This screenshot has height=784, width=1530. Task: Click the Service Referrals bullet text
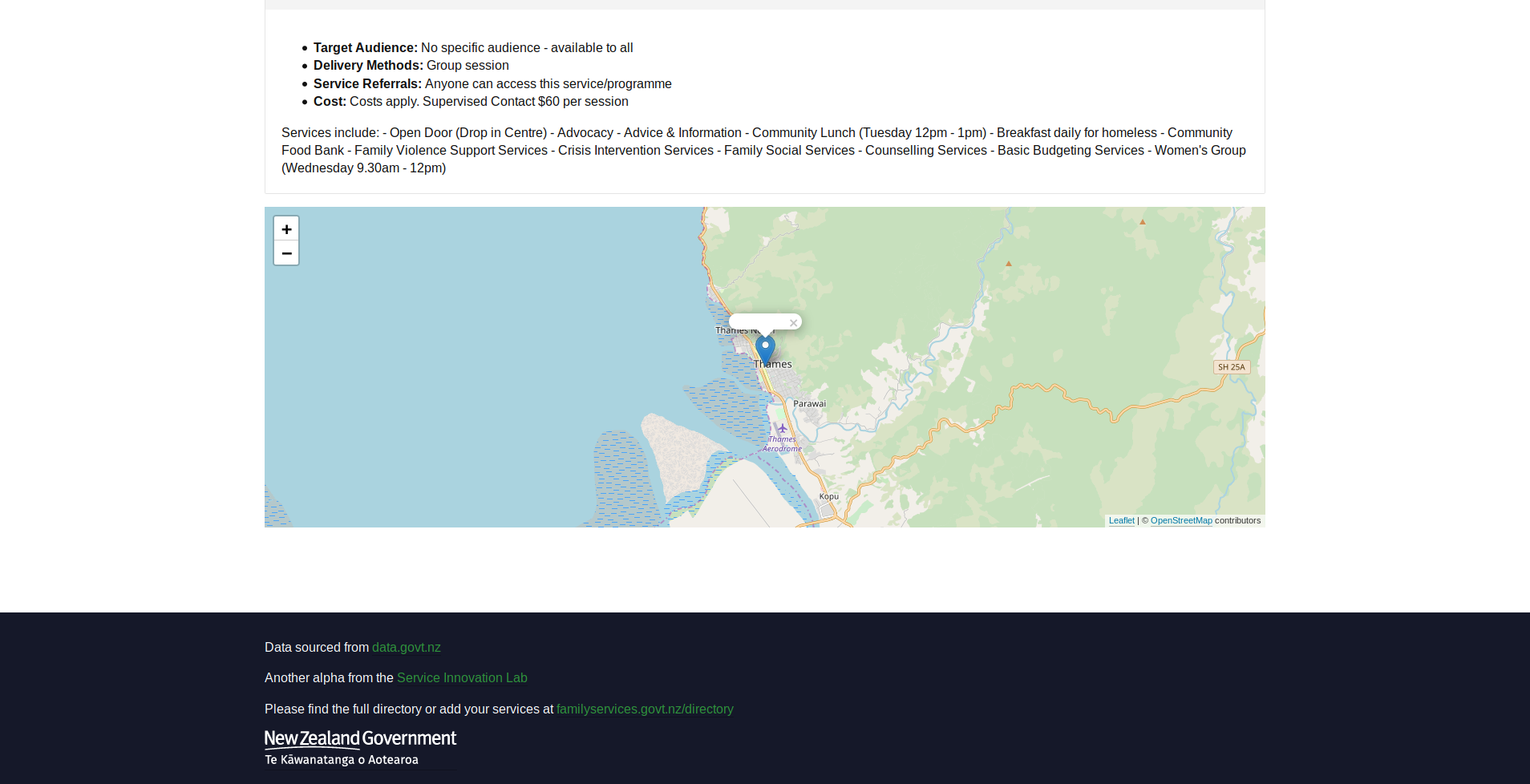coord(492,83)
